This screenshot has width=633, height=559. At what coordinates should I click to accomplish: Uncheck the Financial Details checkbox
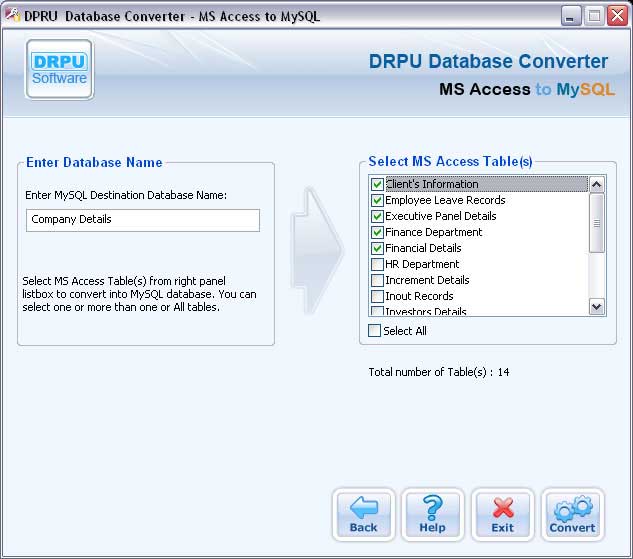coord(377,248)
